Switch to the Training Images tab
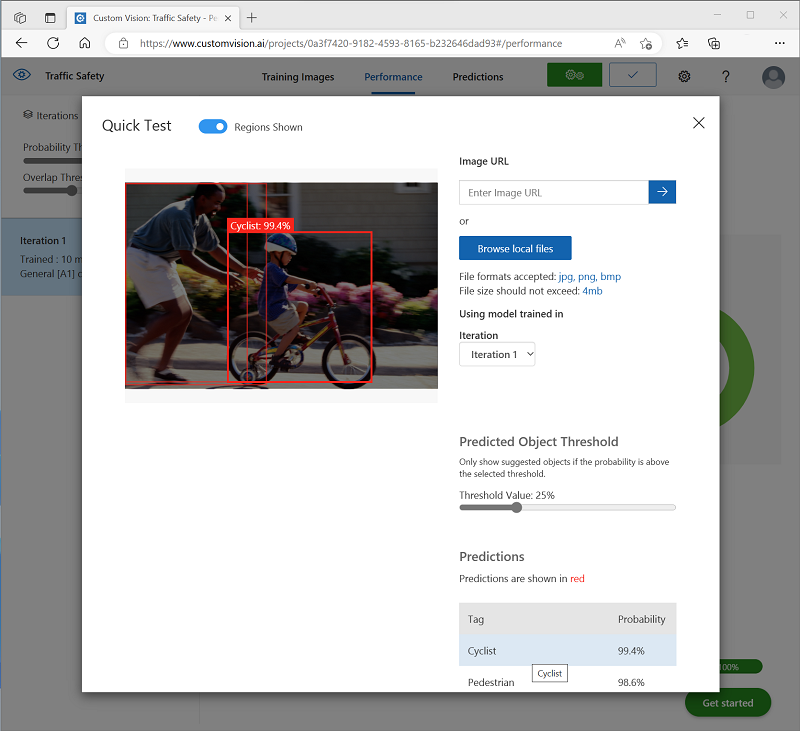The height and width of the screenshot is (731, 800). pos(298,77)
